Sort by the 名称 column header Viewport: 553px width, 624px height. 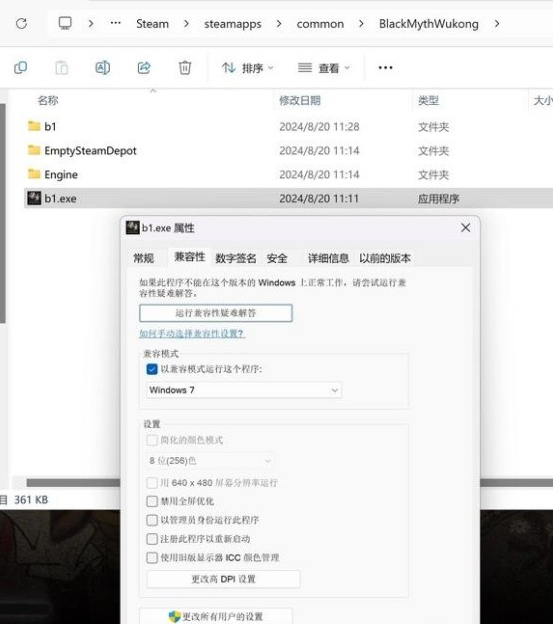click(x=48, y=100)
